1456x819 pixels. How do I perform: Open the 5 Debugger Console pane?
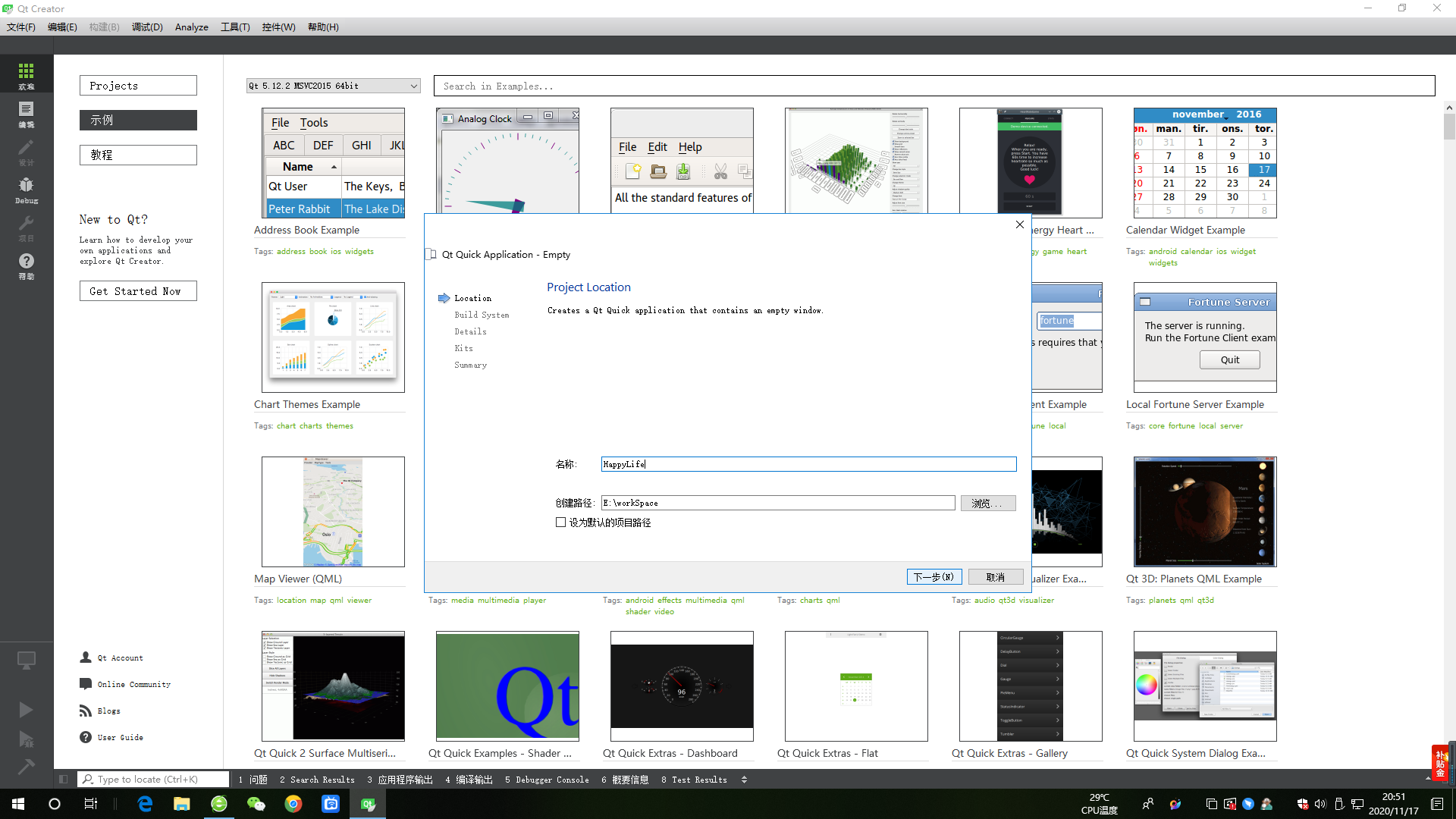547,780
